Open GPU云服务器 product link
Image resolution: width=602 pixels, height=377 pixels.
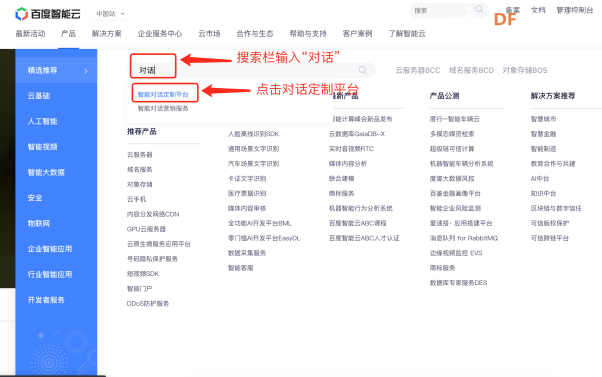(146, 229)
